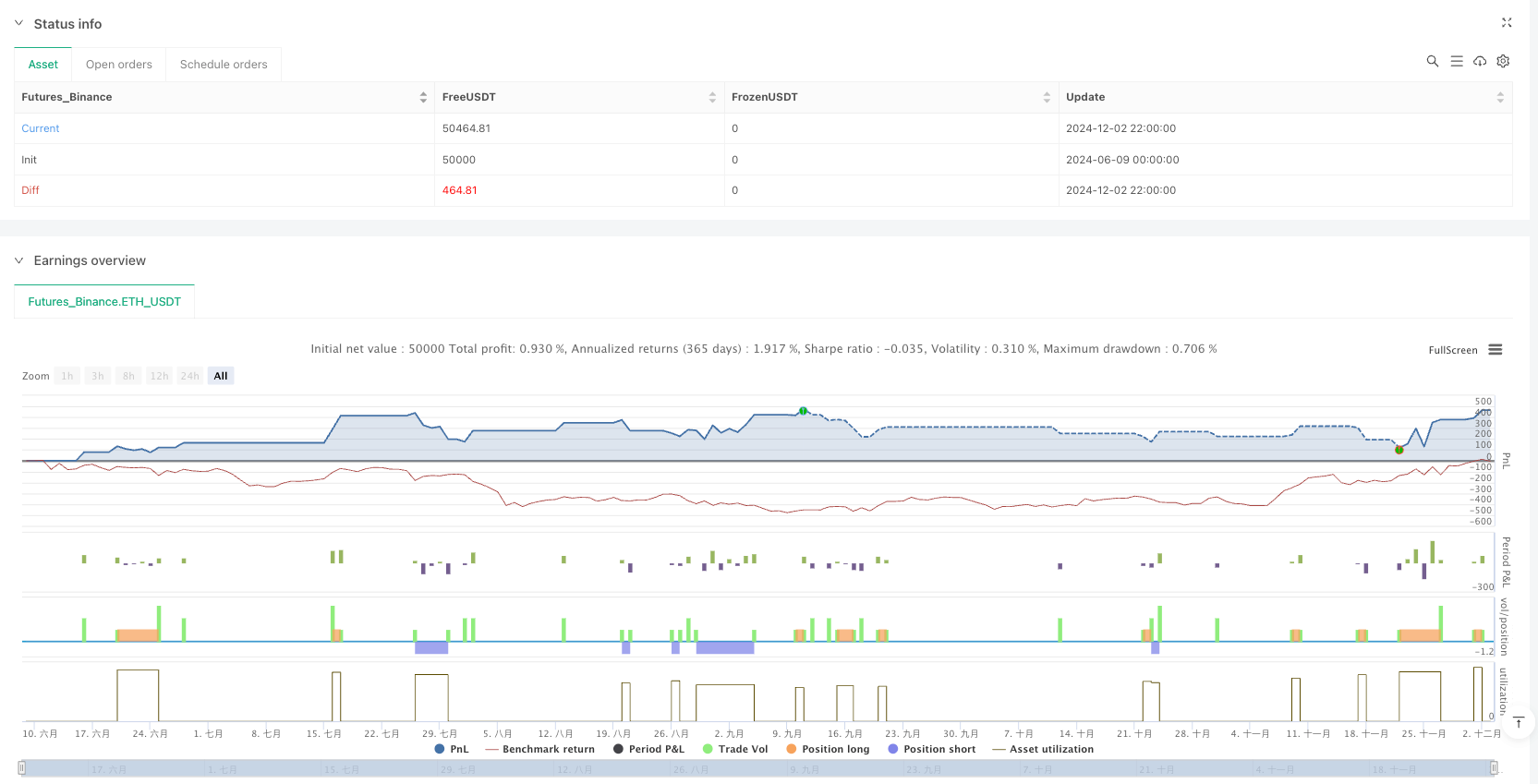
Task: Click the cloud download icon
Action: click(1480, 61)
